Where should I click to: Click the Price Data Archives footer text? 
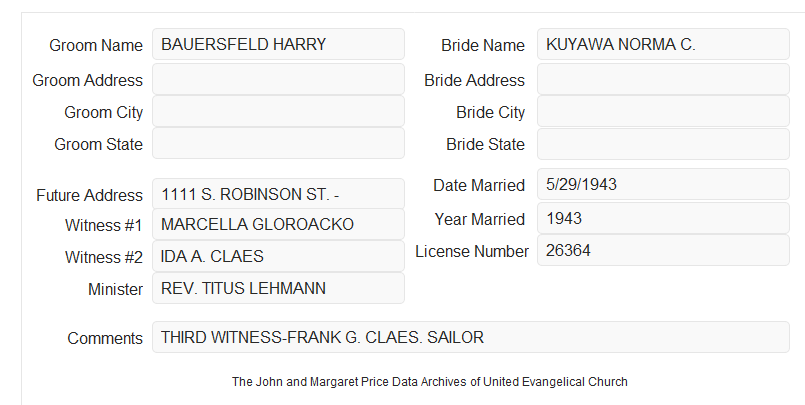tap(429, 382)
